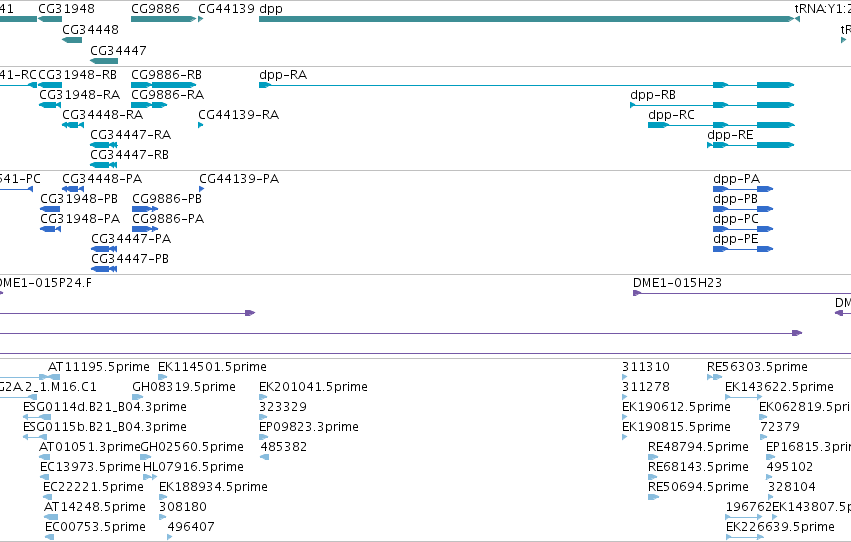Select the CG9886-RB transcript
851x542 pixels.
tap(163, 85)
